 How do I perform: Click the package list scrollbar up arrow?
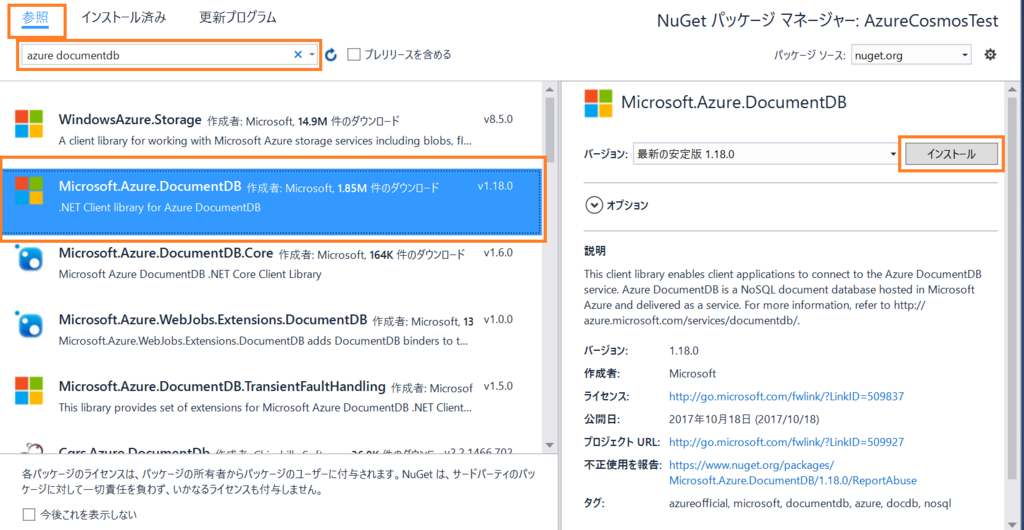[549, 89]
